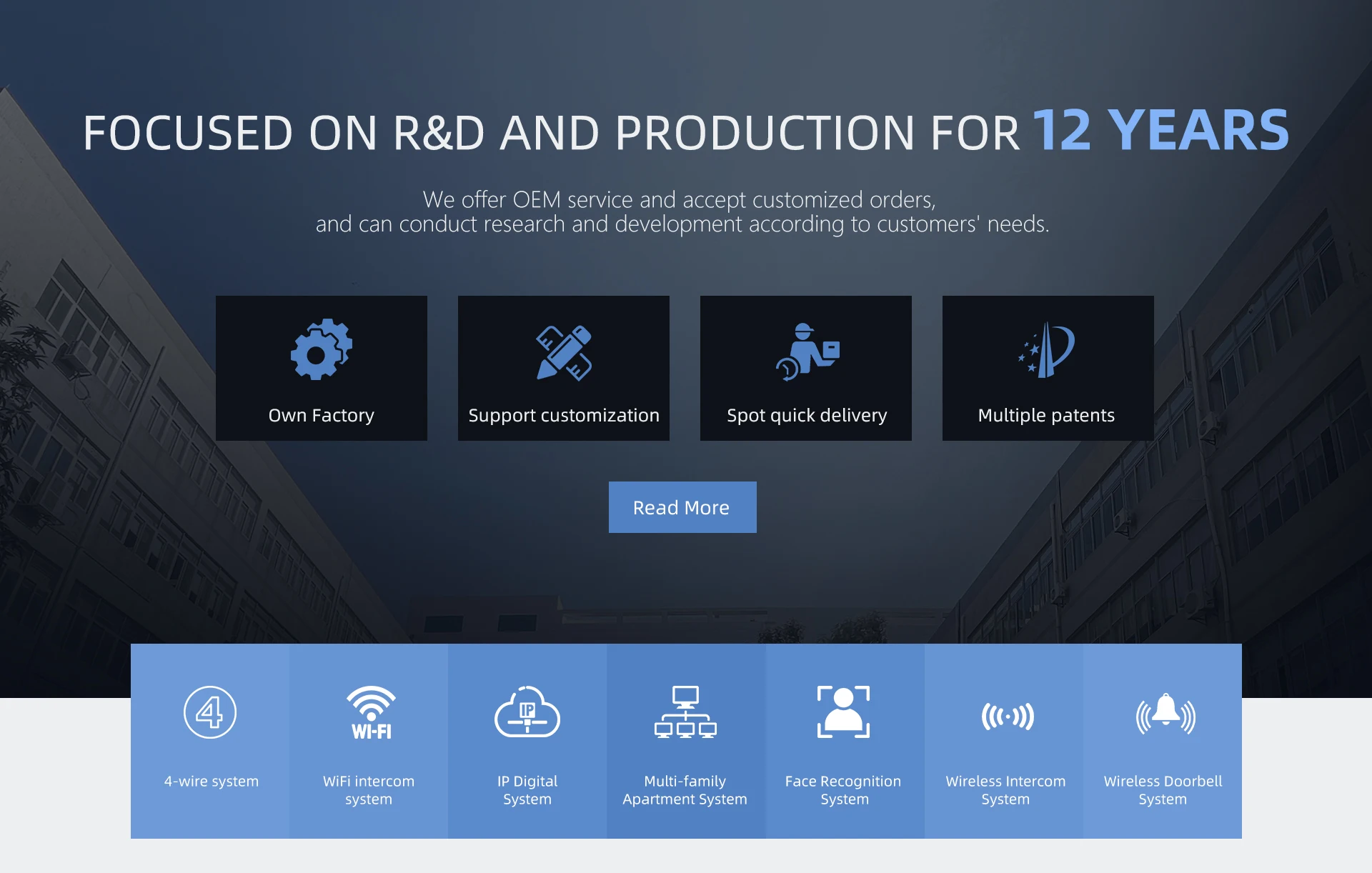This screenshot has height=873, width=1372.
Task: Click the wireless signal waves icon
Action: 1007,716
